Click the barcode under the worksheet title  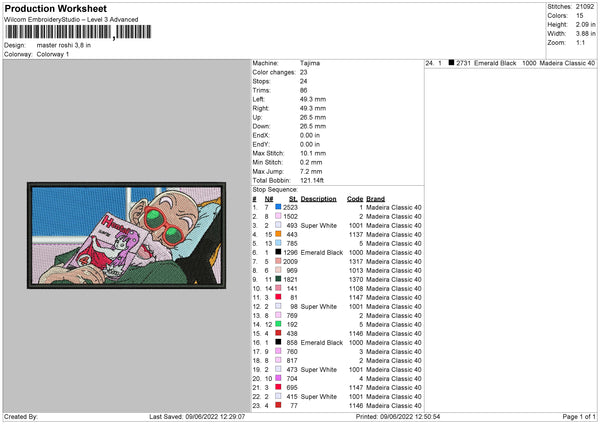tap(78, 32)
